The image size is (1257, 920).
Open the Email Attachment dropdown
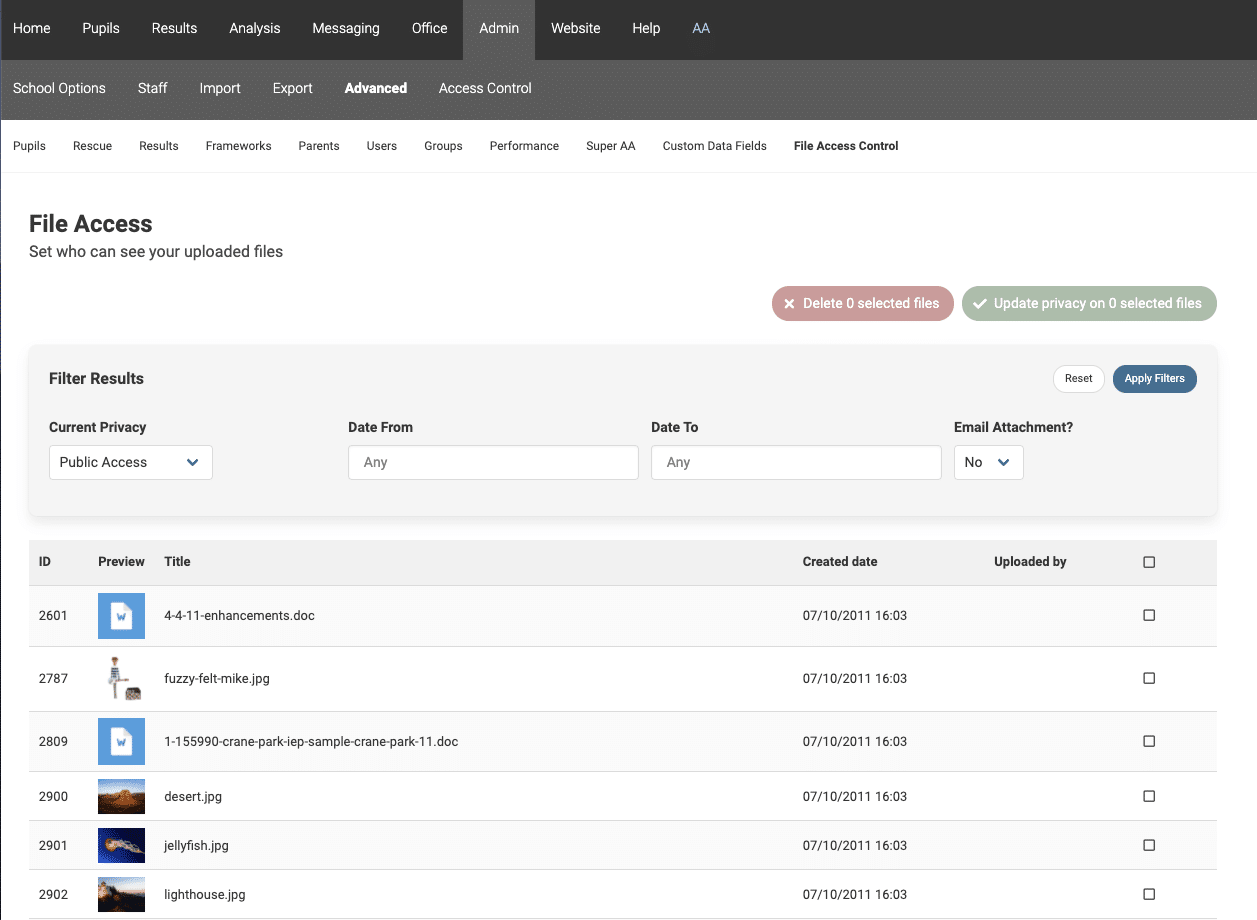(x=988, y=462)
